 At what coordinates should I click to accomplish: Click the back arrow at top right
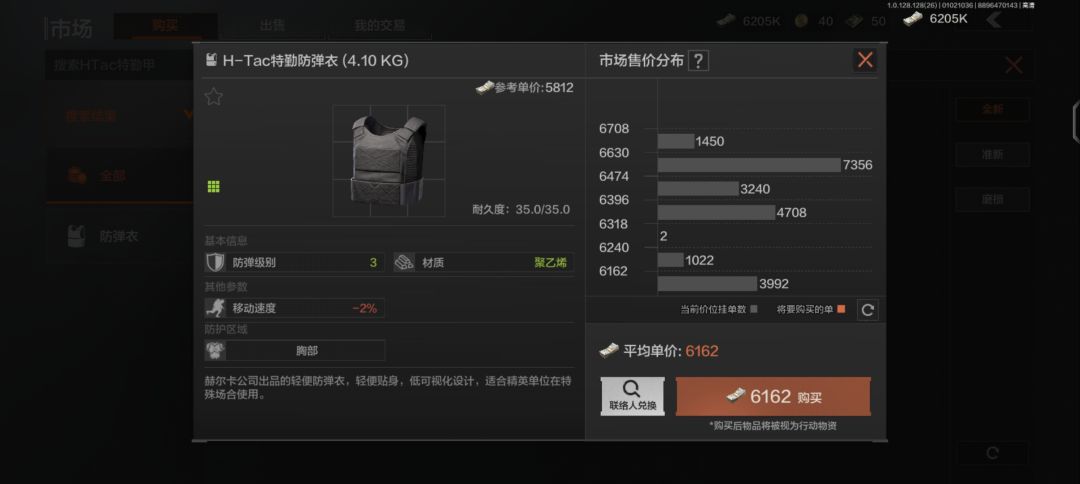pos(993,20)
